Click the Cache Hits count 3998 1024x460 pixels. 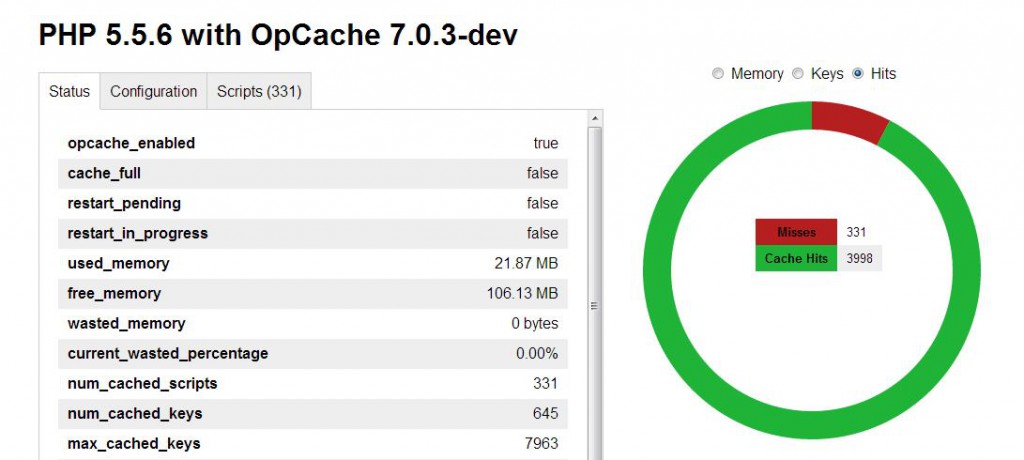859,258
